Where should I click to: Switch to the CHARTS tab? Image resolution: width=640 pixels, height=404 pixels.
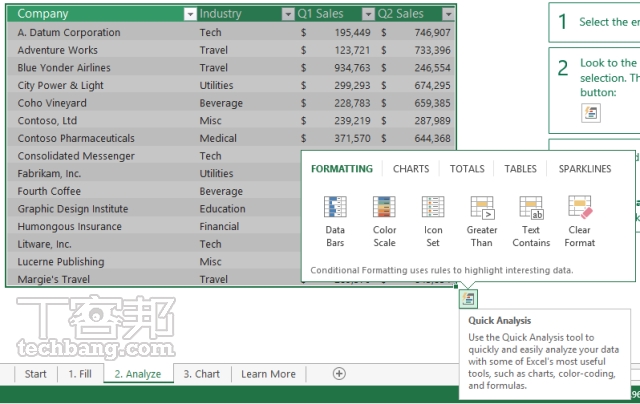coord(411,169)
